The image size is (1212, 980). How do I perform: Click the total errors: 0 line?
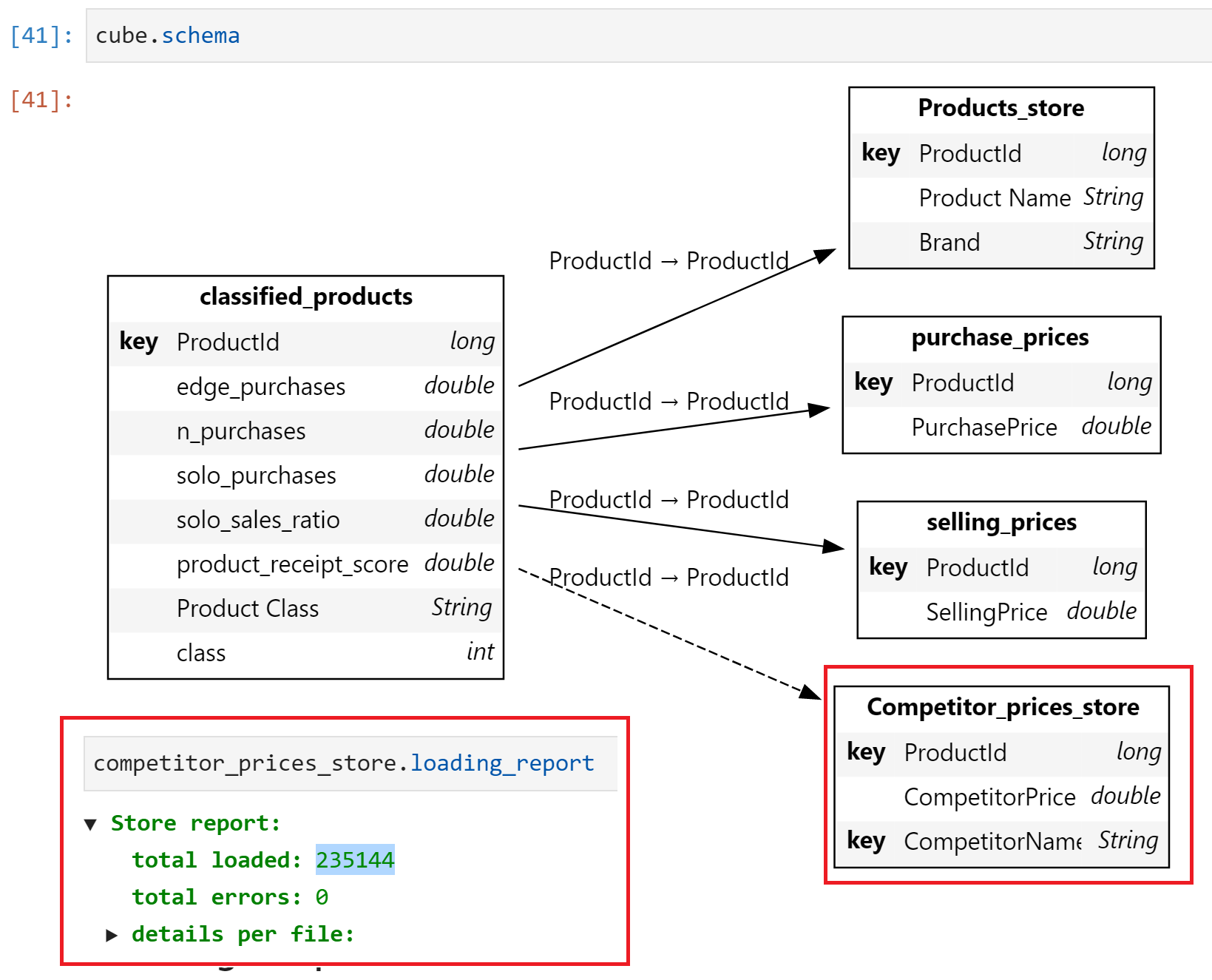click(x=230, y=897)
